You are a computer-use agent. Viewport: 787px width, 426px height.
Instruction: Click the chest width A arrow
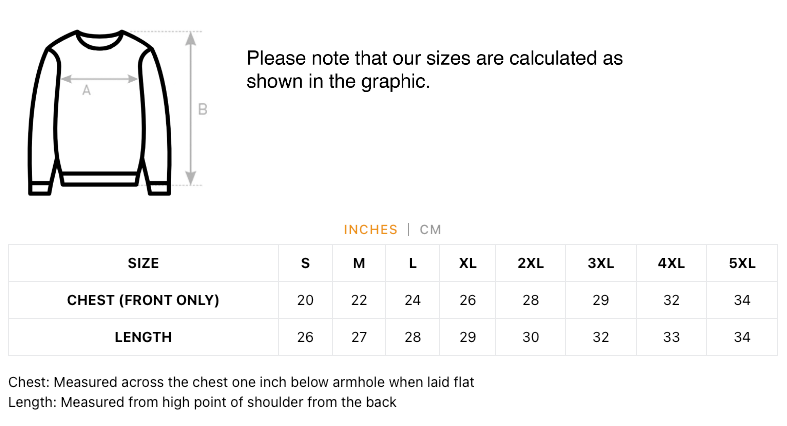coord(99,77)
